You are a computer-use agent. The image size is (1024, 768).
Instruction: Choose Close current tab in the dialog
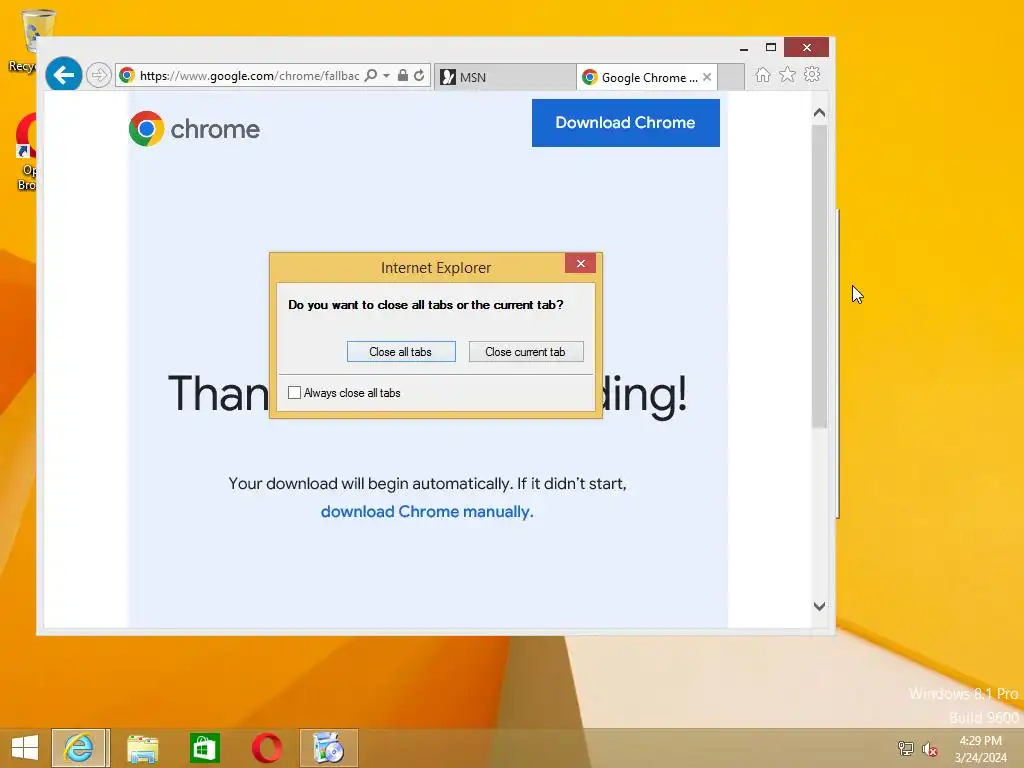coord(526,351)
